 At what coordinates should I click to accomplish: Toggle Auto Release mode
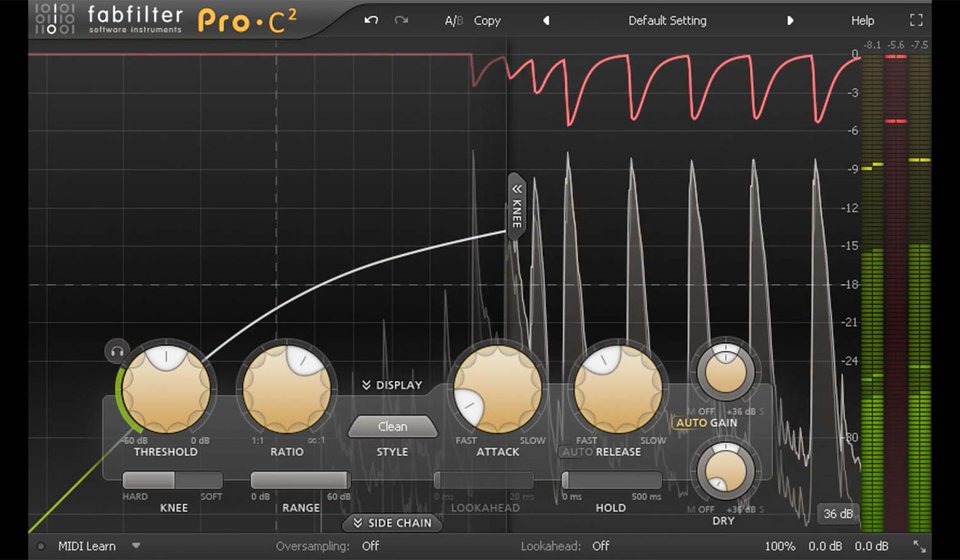tap(576, 452)
